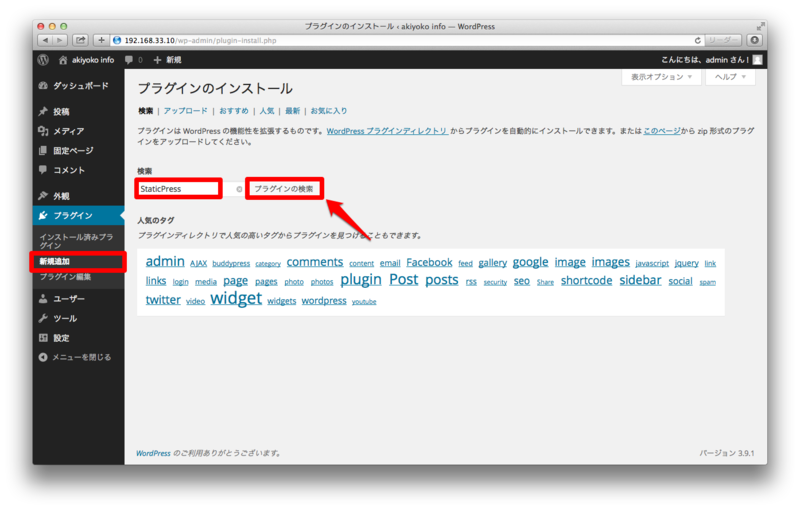Click プラグインの検索 search button
The width and height of the screenshot is (800, 510).
click(x=284, y=189)
